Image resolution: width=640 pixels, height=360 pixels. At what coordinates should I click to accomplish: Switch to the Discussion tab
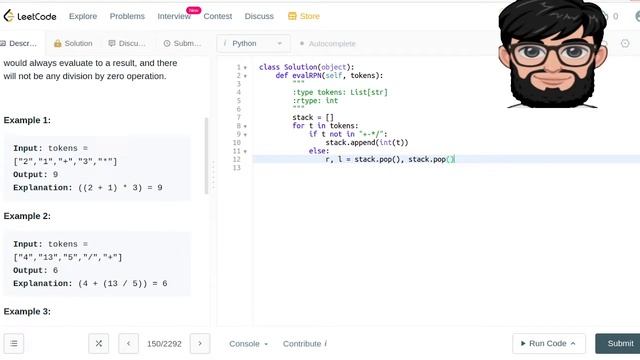pos(127,43)
